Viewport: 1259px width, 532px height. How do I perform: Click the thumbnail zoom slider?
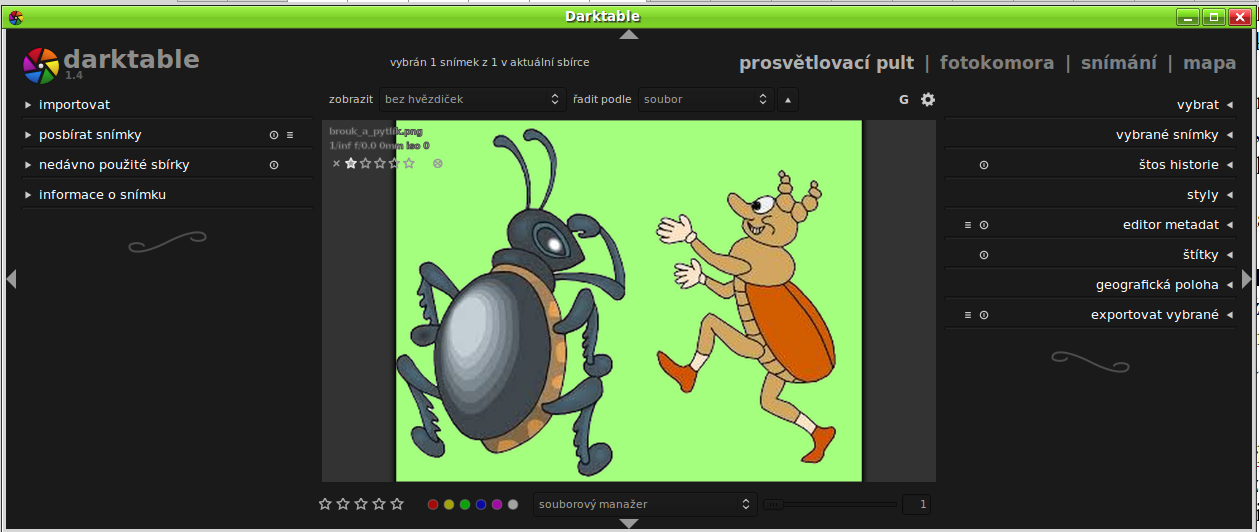pyautogui.click(x=830, y=505)
